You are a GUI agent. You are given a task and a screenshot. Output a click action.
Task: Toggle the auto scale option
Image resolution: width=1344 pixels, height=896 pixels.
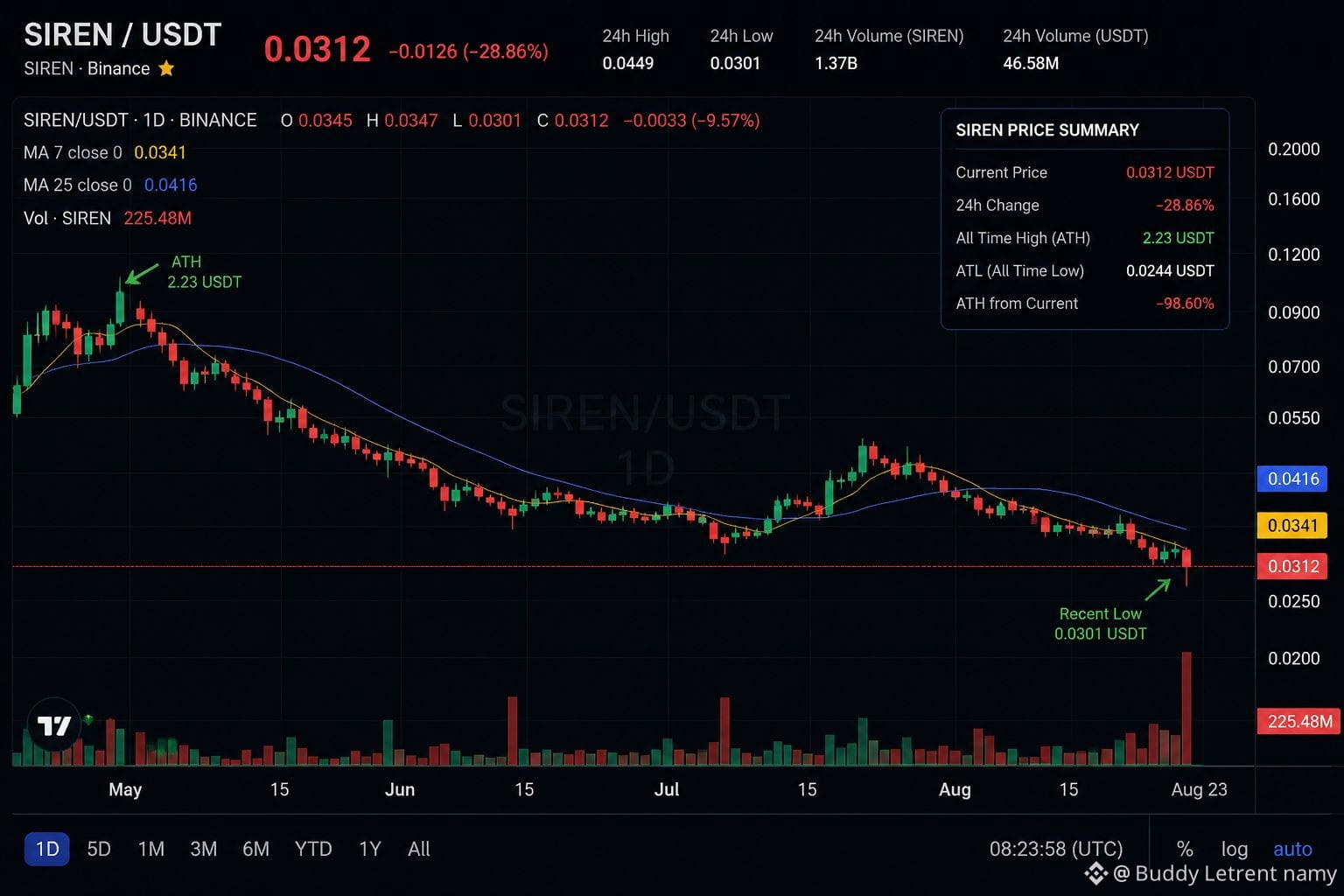click(1292, 849)
